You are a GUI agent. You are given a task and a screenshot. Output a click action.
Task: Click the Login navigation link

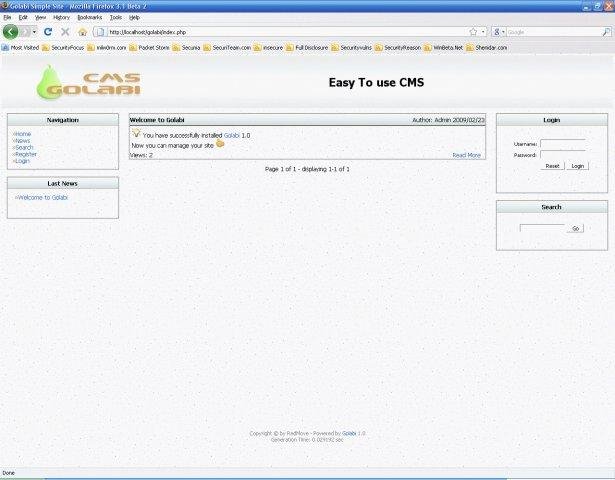(x=22, y=161)
